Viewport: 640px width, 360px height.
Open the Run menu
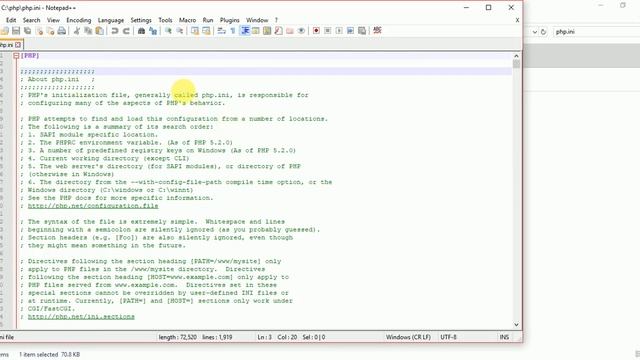[208, 20]
